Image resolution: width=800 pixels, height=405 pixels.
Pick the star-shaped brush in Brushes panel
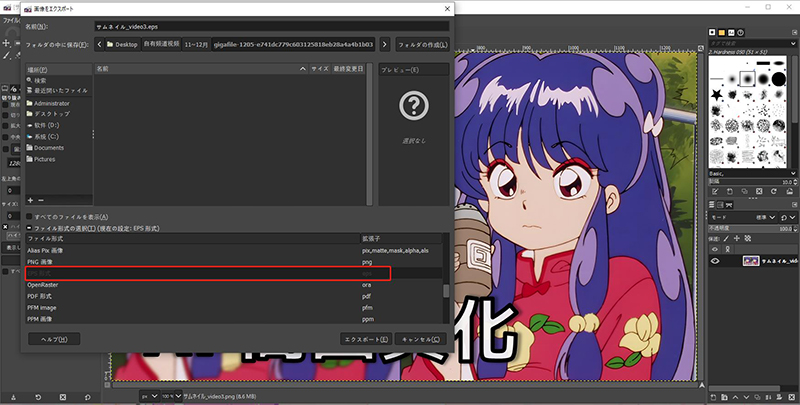pos(717,94)
